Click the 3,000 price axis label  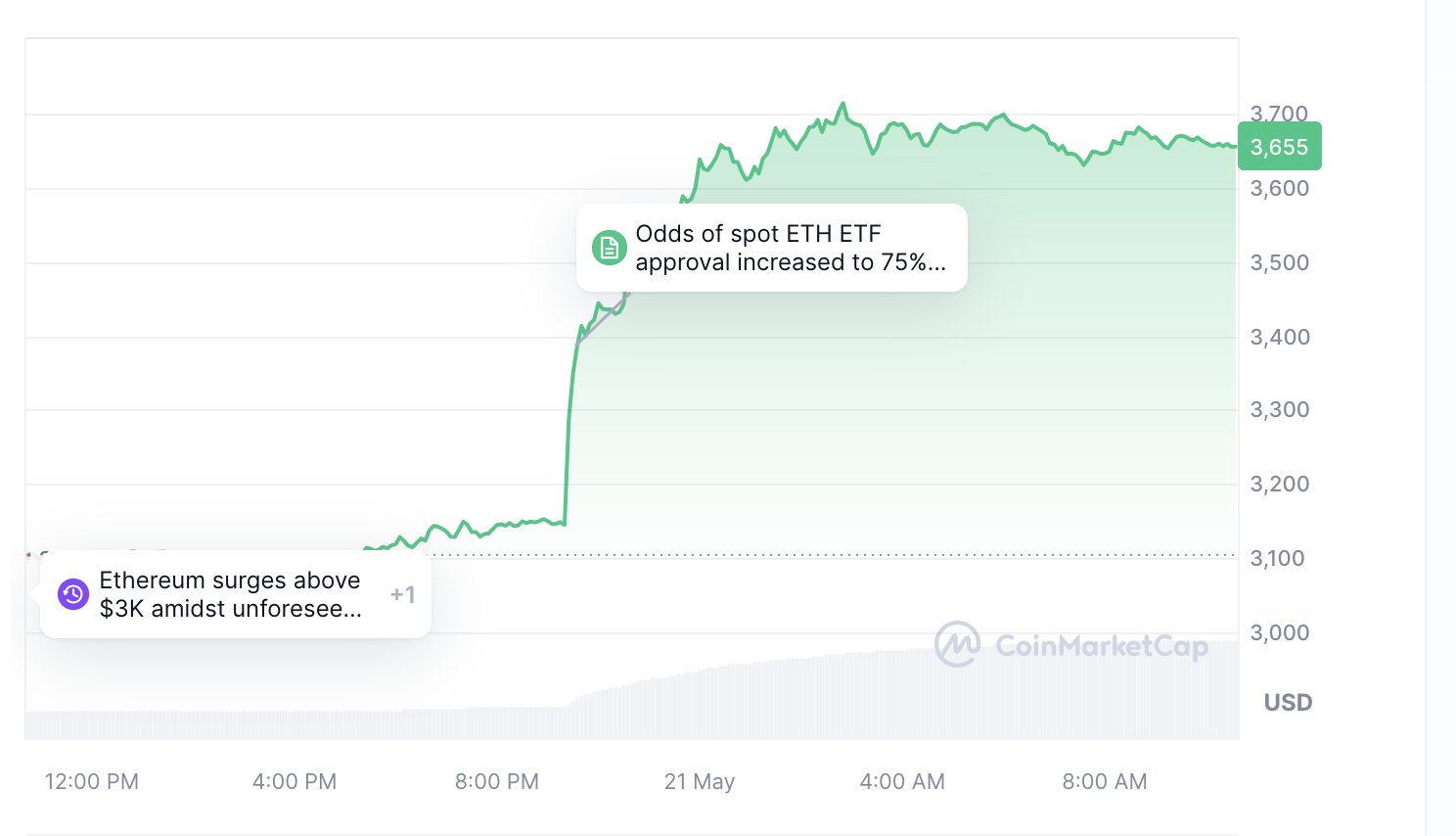1280,632
